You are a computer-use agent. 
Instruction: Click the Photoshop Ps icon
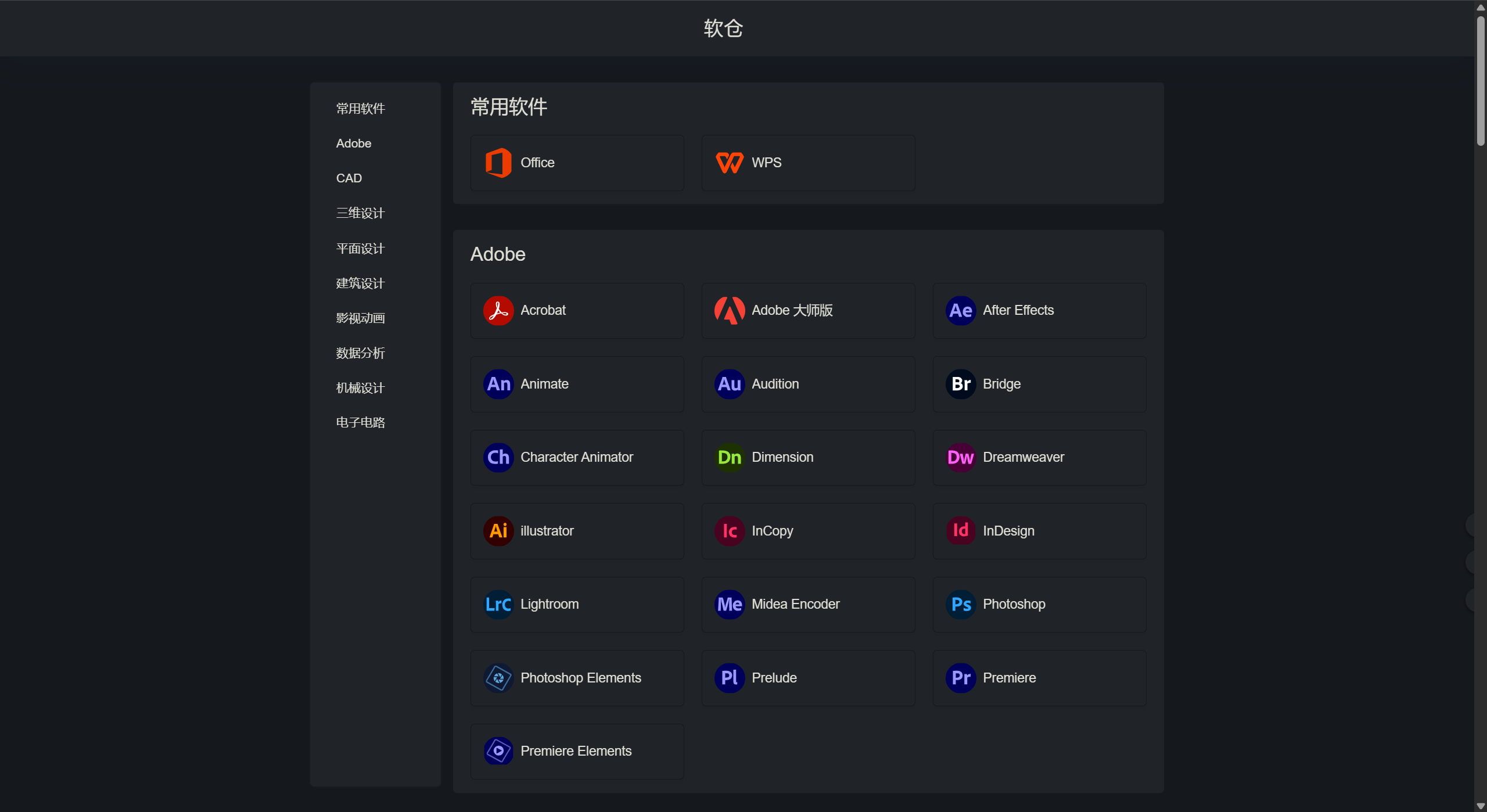(960, 604)
